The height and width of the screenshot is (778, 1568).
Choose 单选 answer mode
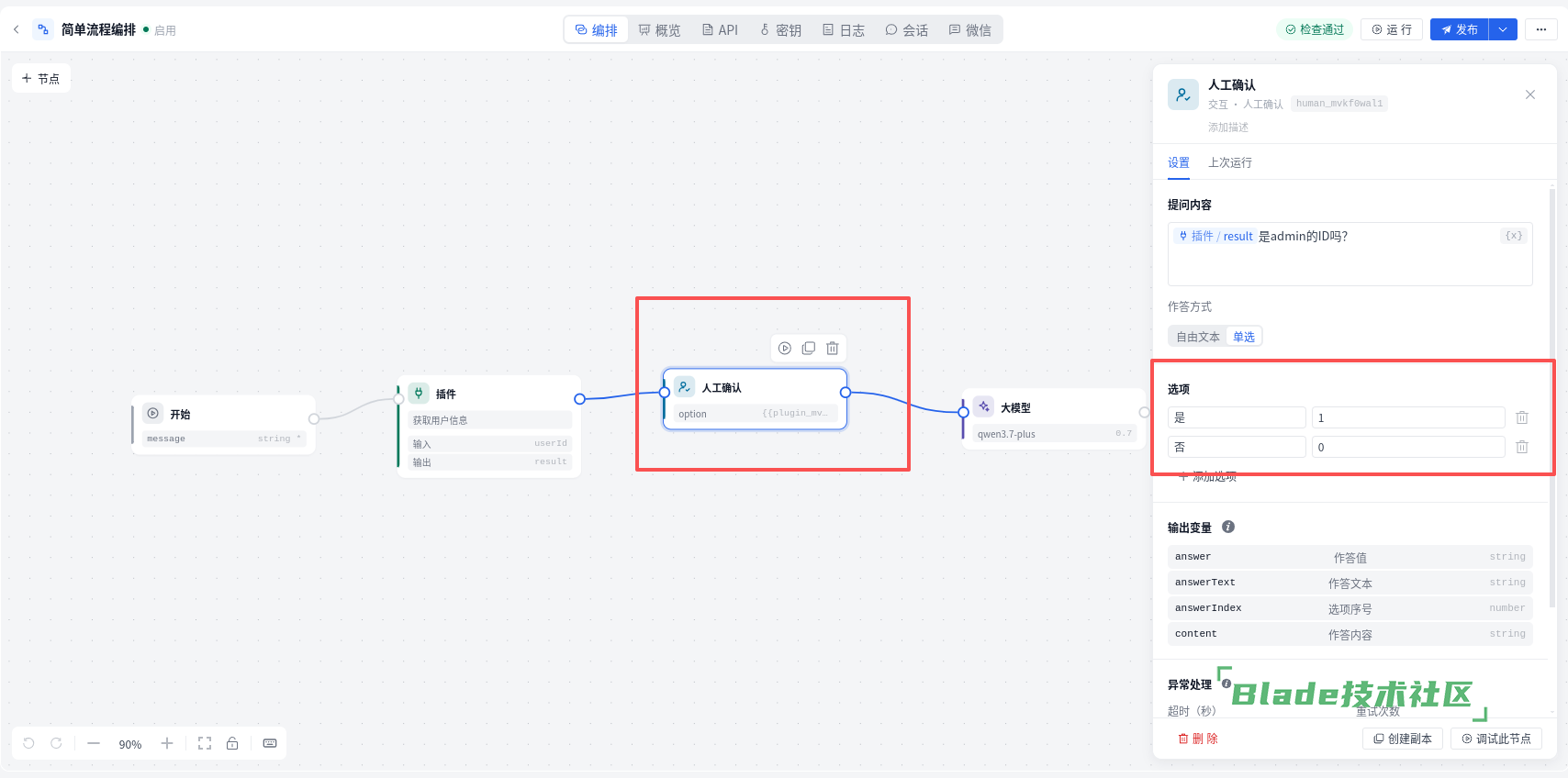(x=1244, y=337)
